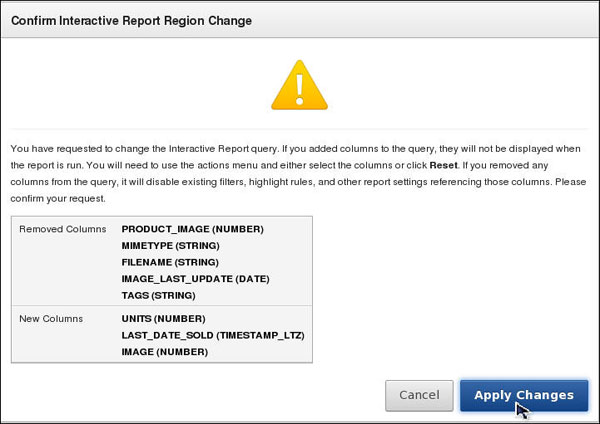This screenshot has height=424, width=600.
Task: Click the 'You have requested to change' sentence
Action: click(72, 146)
